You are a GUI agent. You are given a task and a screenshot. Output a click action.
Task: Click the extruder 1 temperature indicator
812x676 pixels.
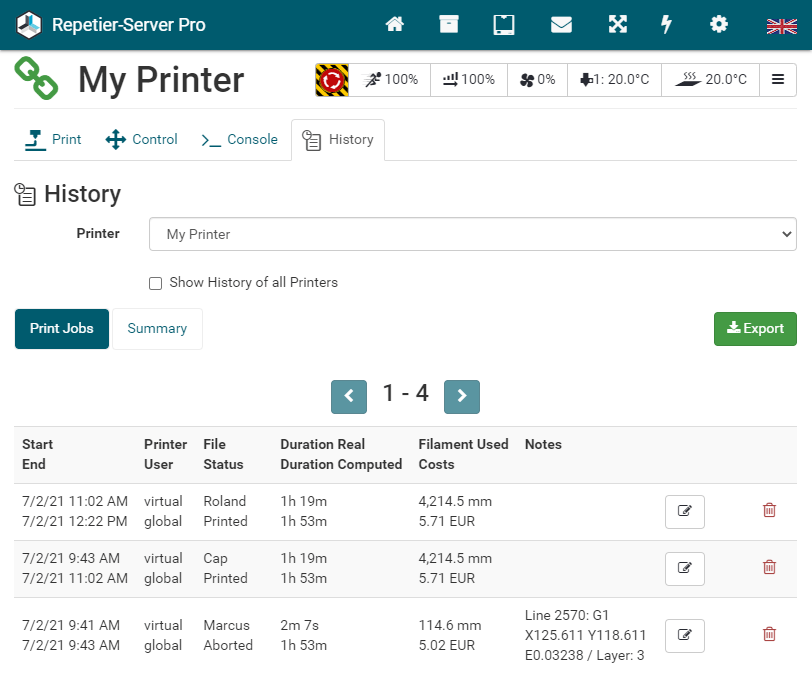click(x=614, y=80)
